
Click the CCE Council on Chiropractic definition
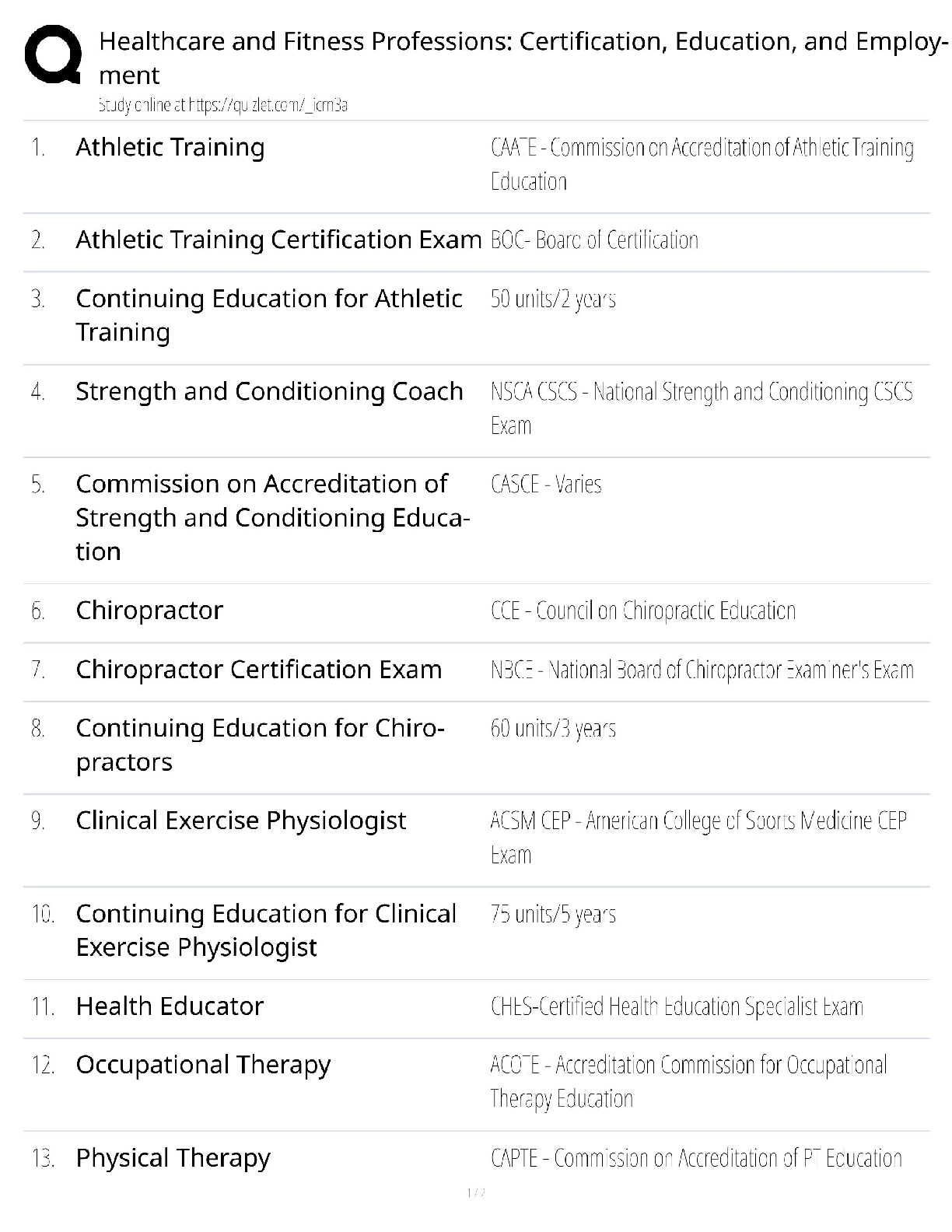pyautogui.click(x=643, y=611)
